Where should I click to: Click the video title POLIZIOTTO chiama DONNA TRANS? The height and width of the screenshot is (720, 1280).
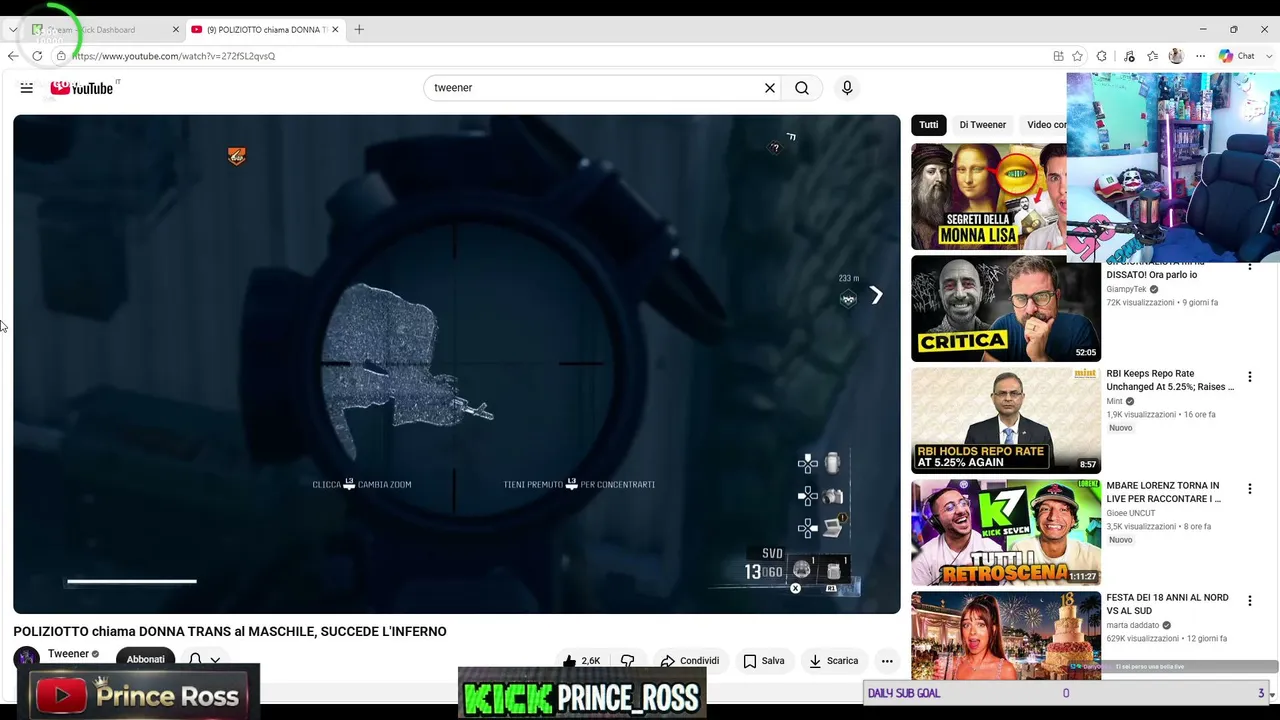click(230, 631)
